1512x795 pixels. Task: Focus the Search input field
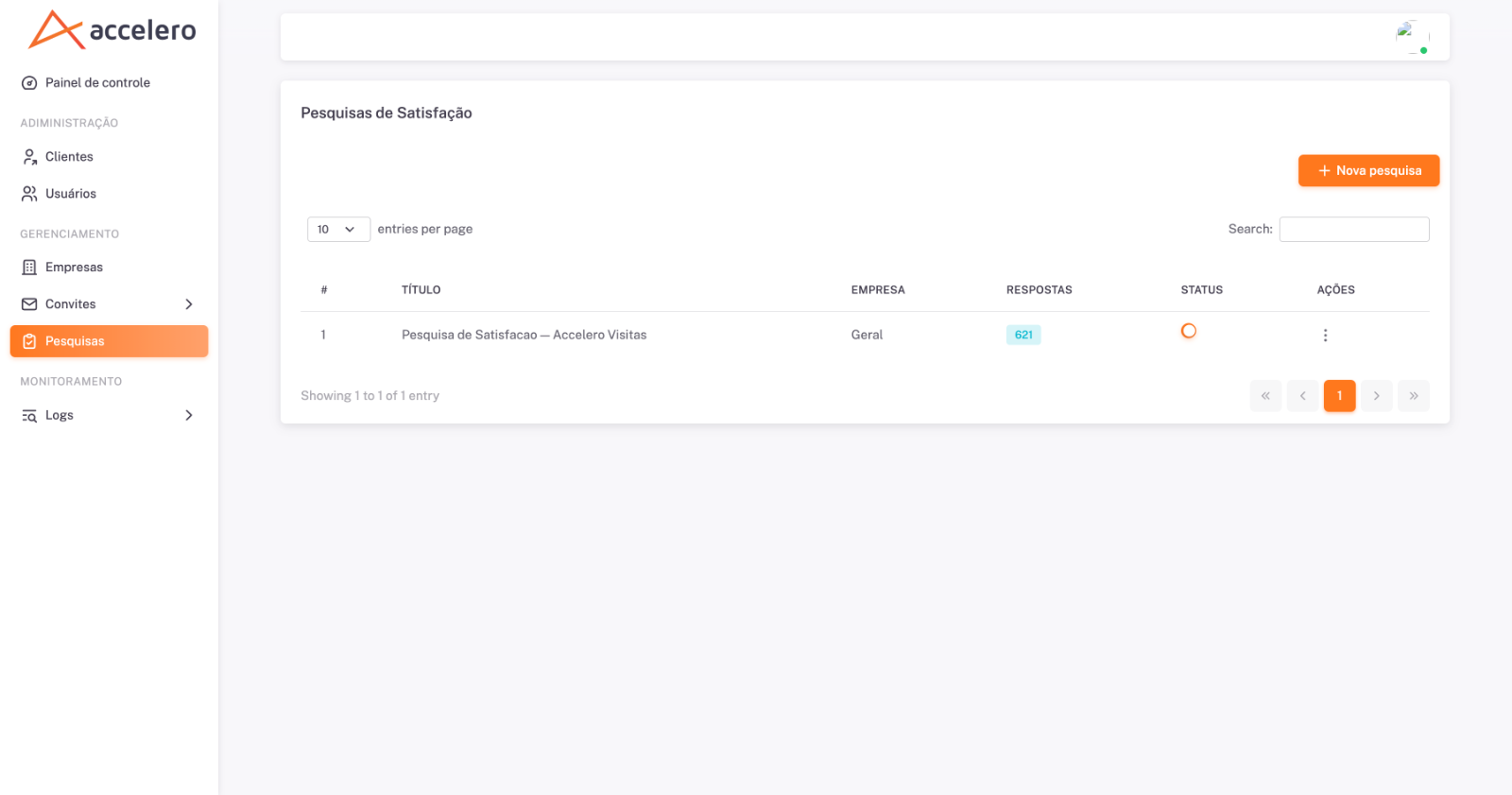(x=1354, y=230)
